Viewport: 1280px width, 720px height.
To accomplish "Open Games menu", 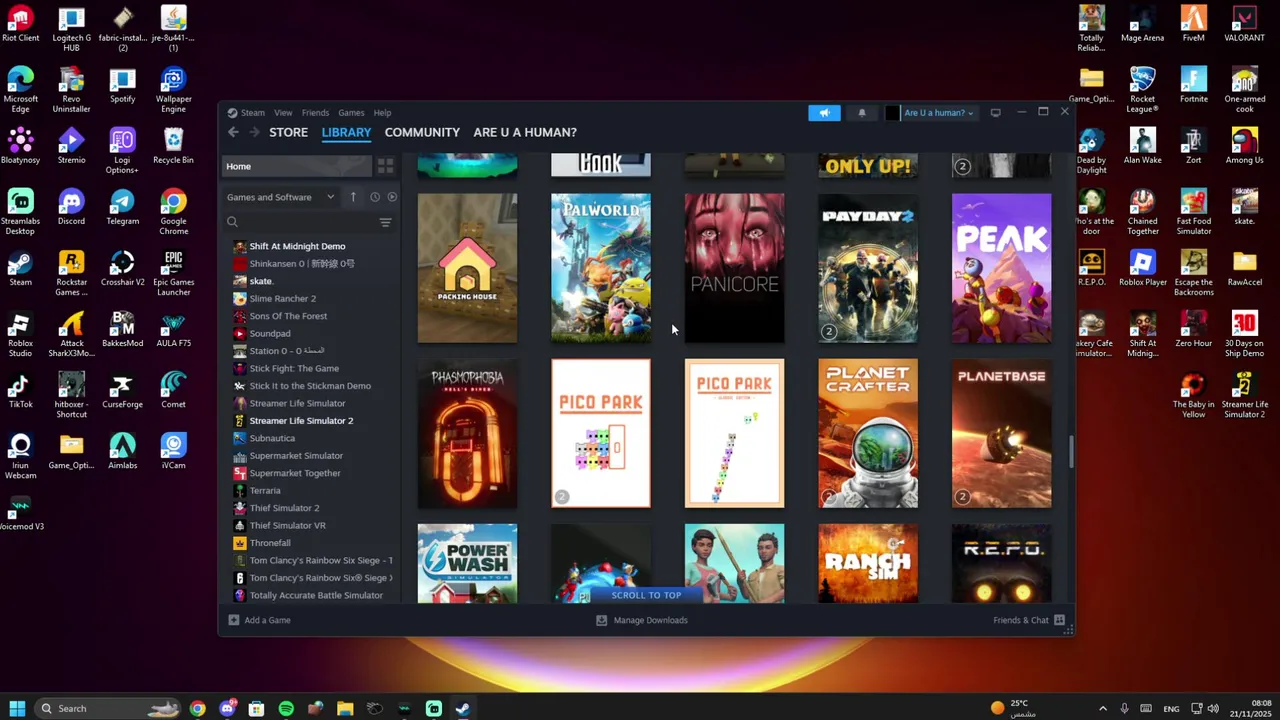I will pyautogui.click(x=351, y=113).
